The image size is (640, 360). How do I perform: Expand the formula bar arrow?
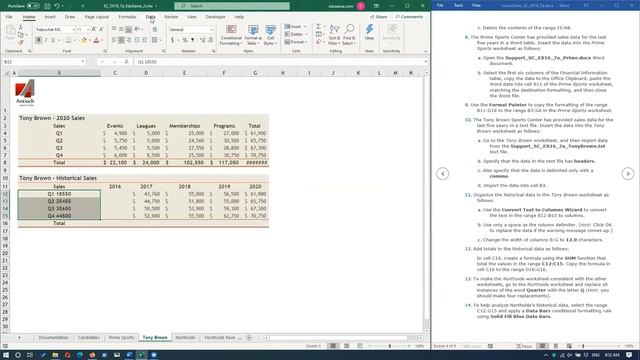426,62
